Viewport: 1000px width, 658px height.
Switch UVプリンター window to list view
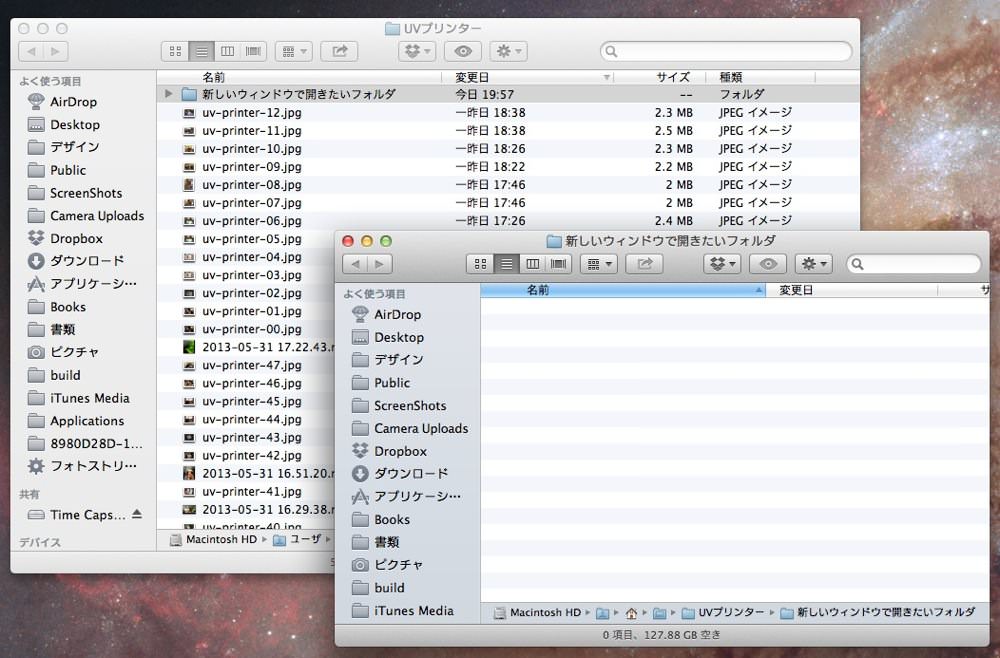(x=202, y=51)
